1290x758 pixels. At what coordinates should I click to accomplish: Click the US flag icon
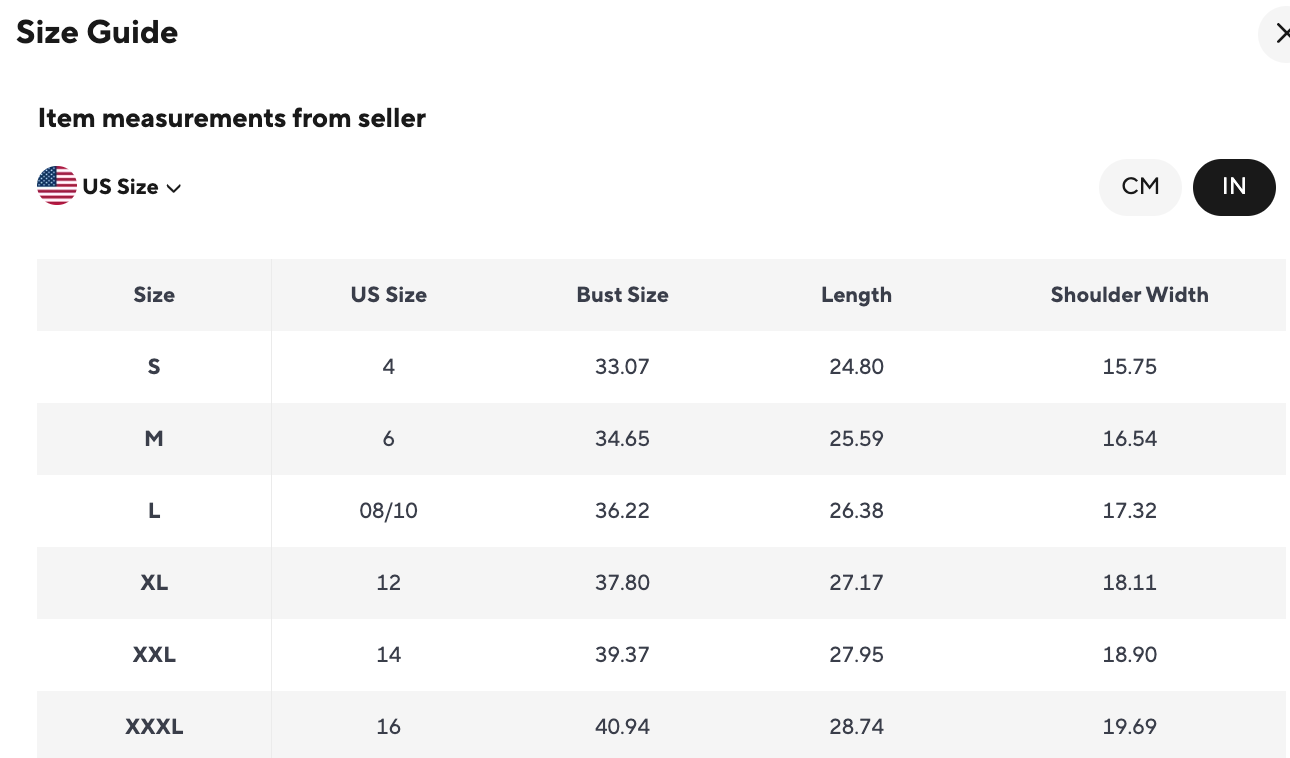pos(57,186)
